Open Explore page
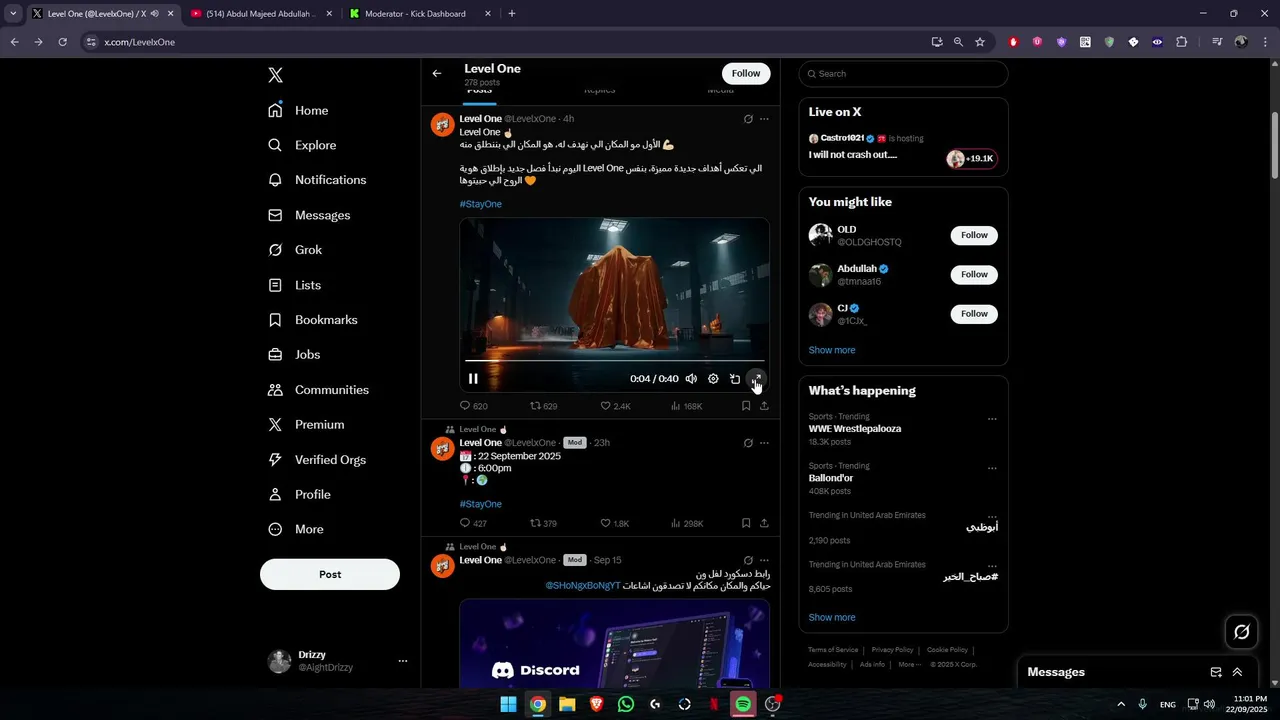 click(x=302, y=145)
